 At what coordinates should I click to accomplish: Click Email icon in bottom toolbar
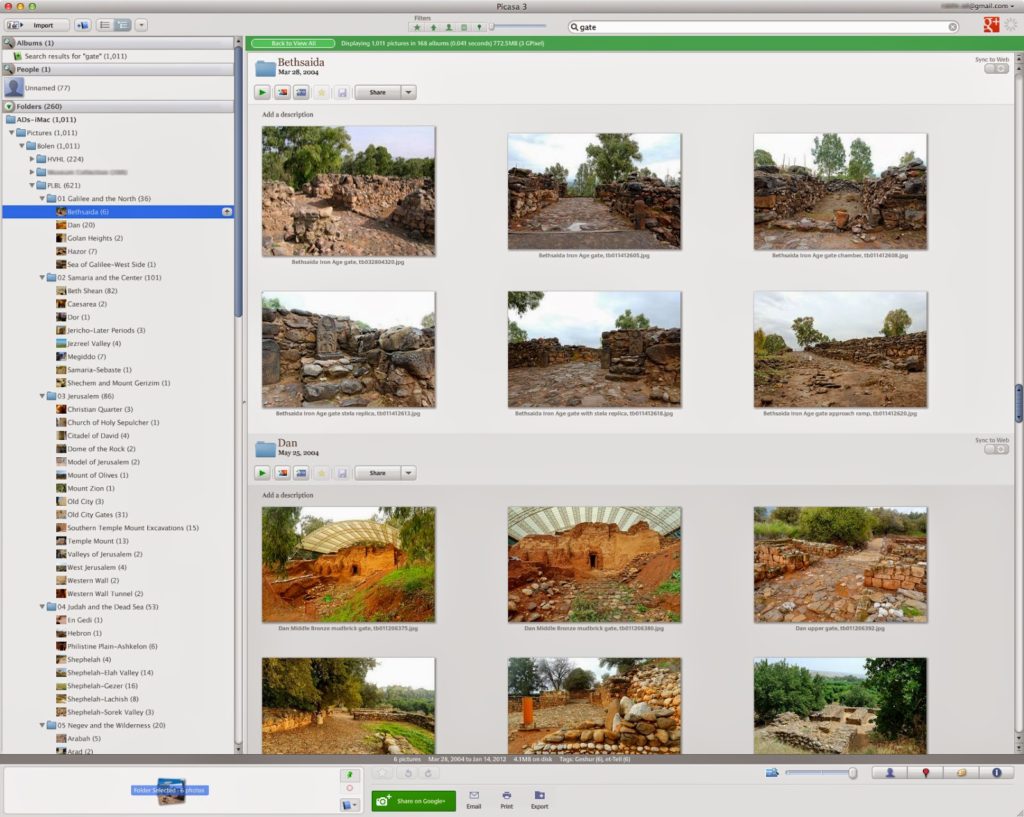(x=474, y=799)
